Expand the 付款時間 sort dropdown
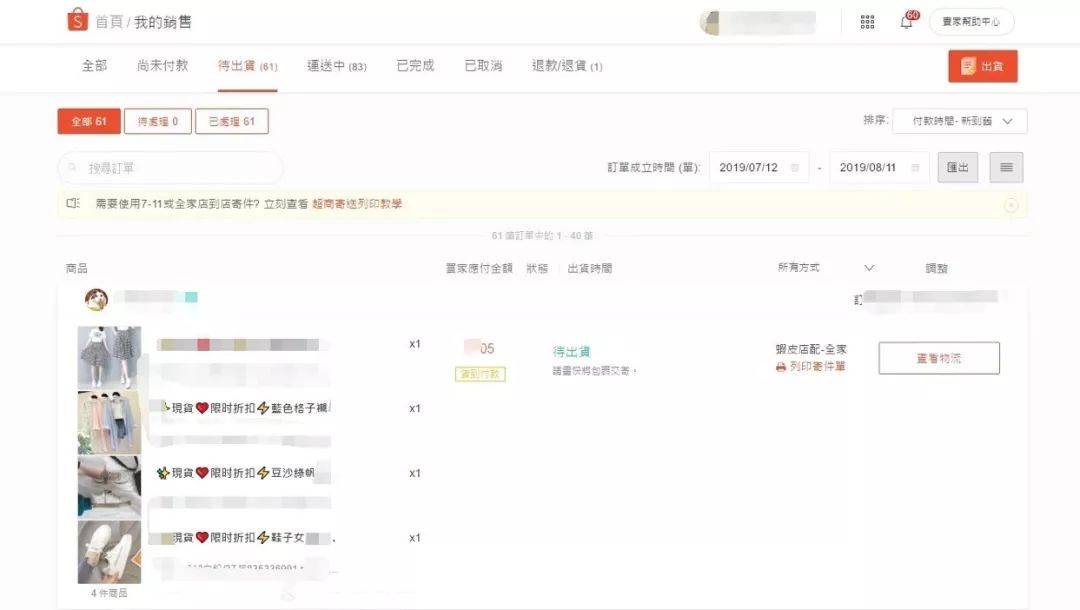Screen dimensions: 1080x610 [959, 121]
